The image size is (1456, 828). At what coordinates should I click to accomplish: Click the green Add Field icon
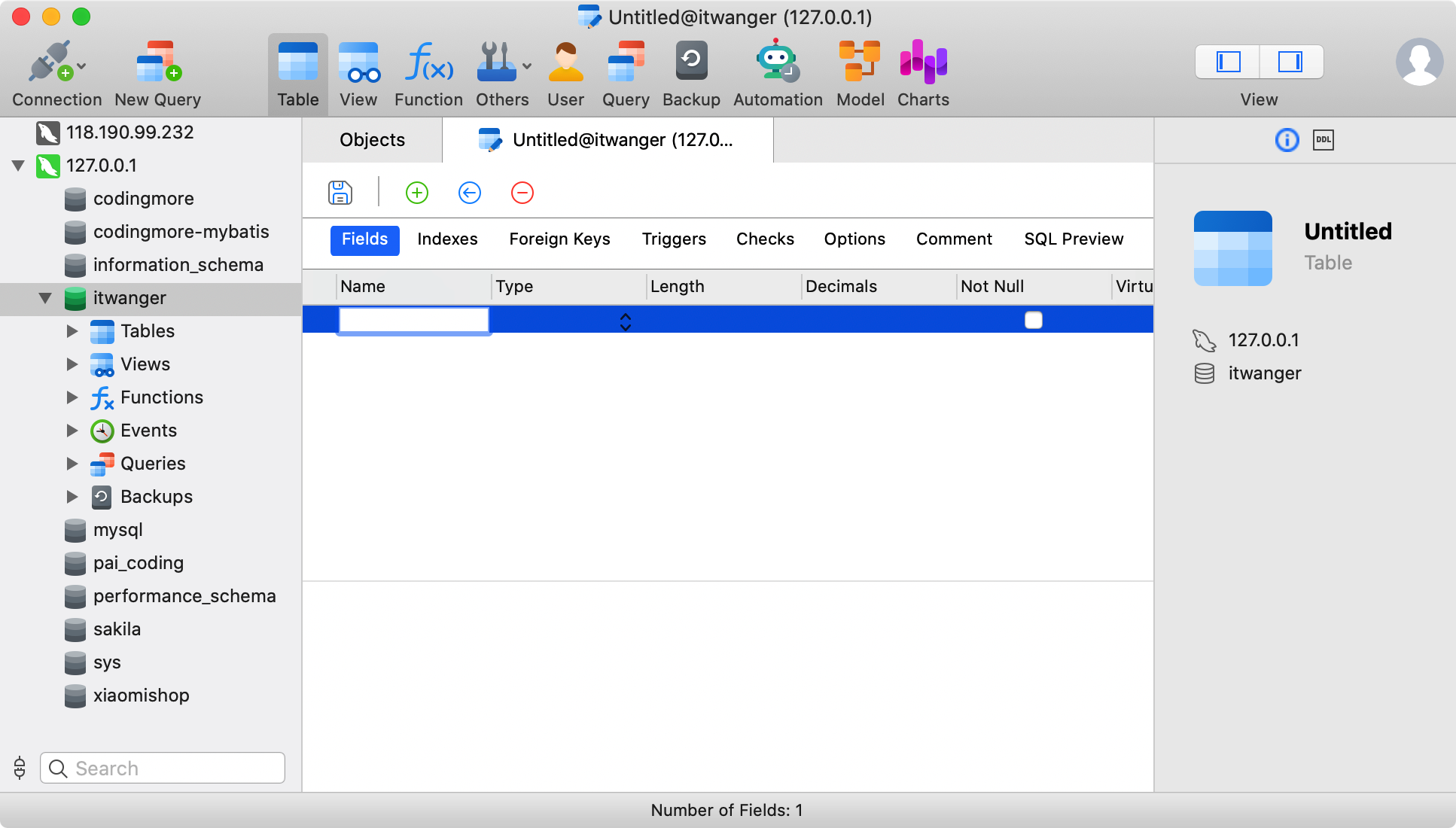pyautogui.click(x=416, y=193)
